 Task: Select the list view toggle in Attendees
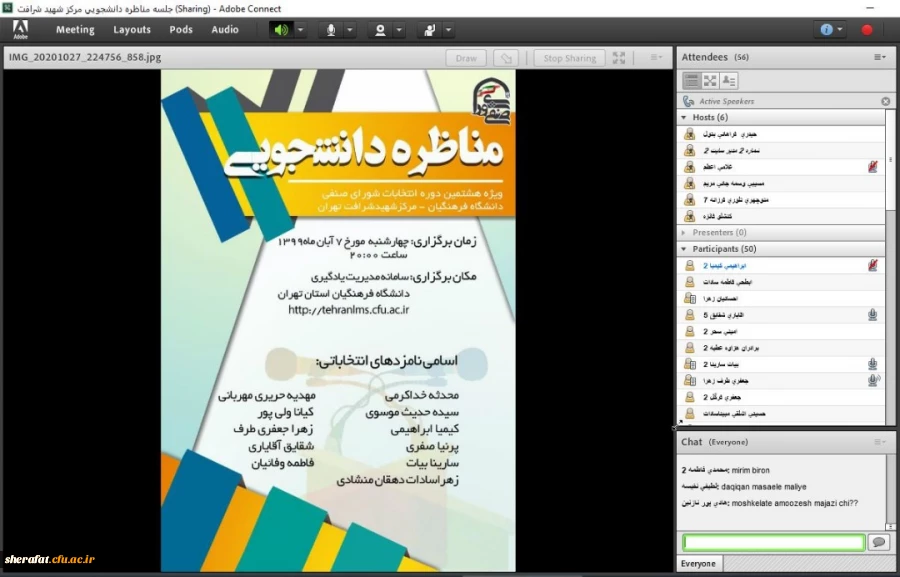pos(691,80)
